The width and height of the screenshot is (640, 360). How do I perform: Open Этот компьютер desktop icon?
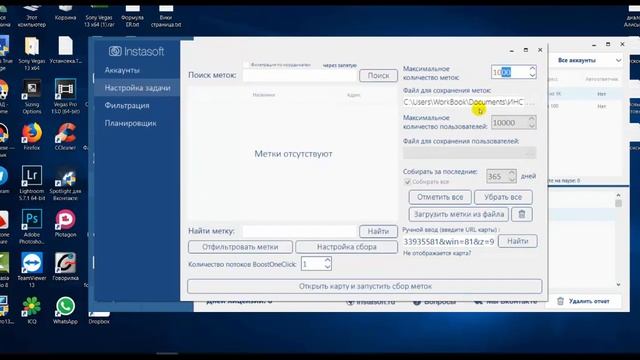point(31,16)
